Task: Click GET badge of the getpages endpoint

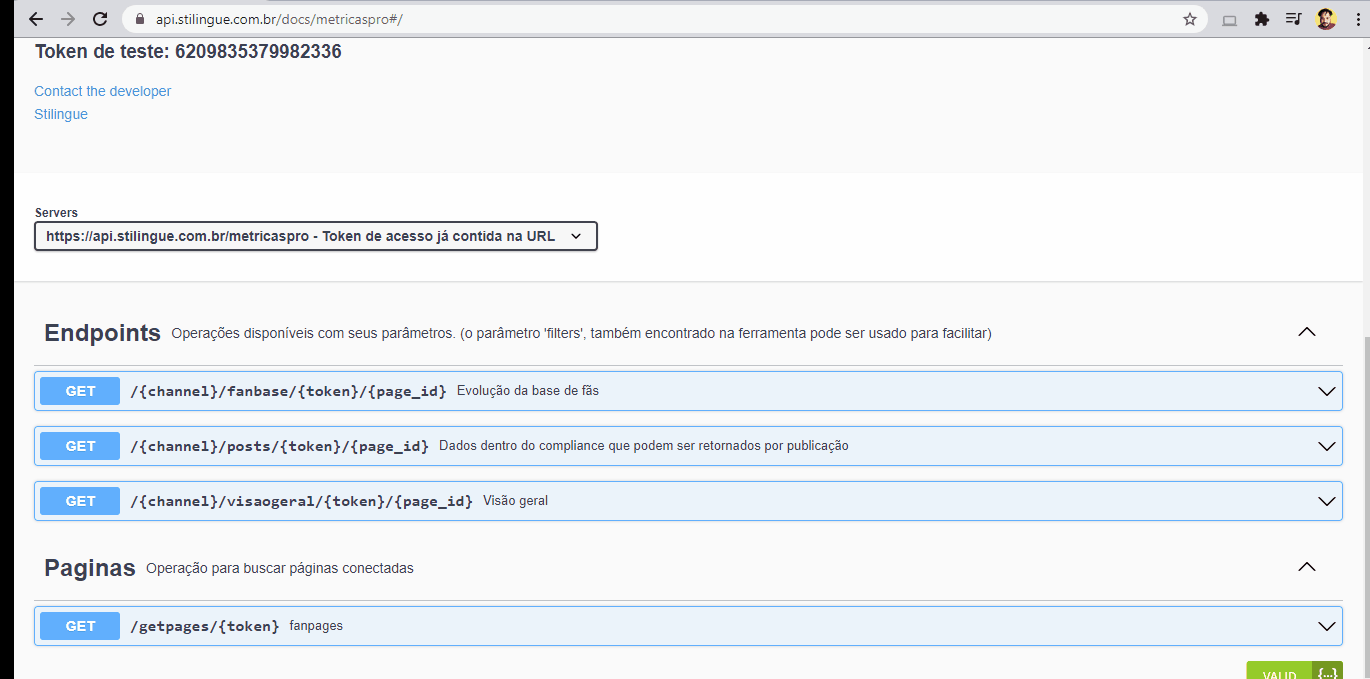Action: point(80,626)
